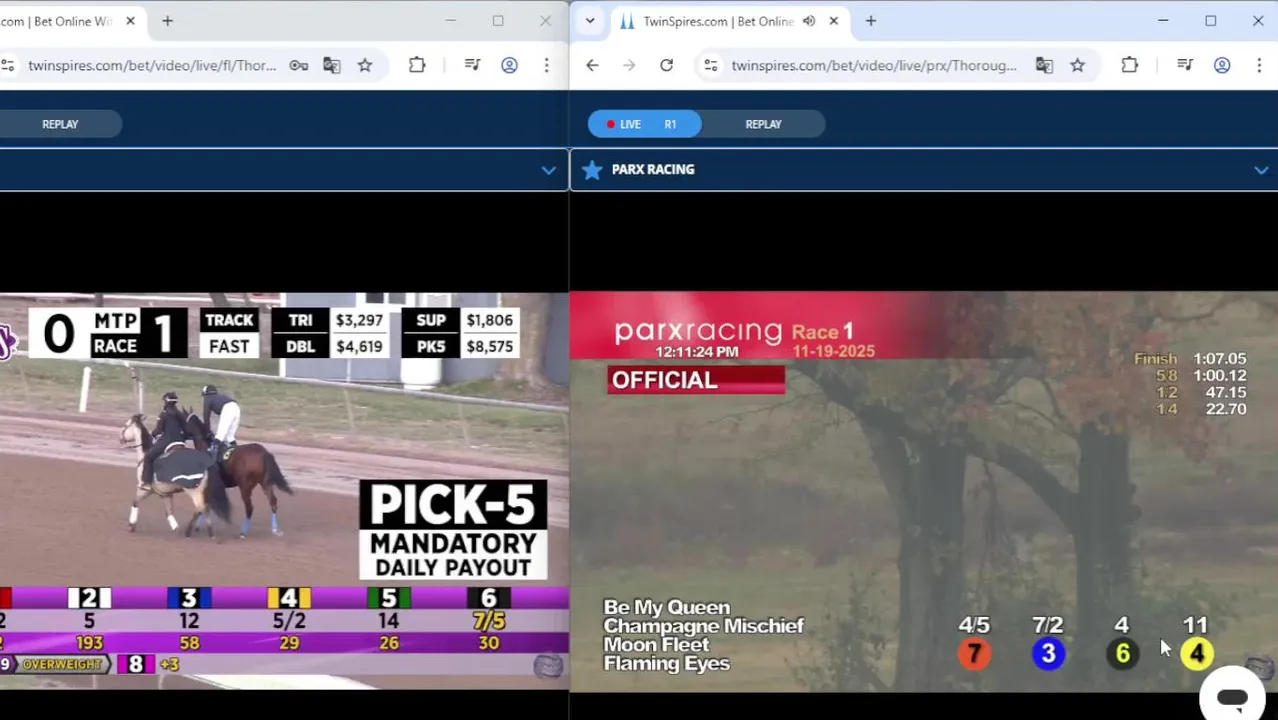Open Chrome menu in left window
The image size is (1278, 720).
click(546, 65)
